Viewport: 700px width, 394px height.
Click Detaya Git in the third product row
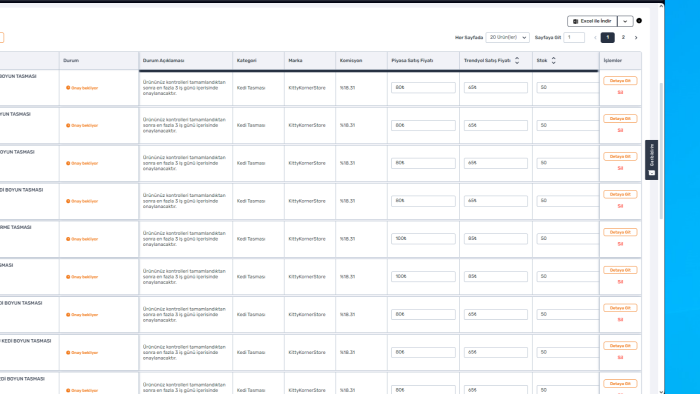620,157
